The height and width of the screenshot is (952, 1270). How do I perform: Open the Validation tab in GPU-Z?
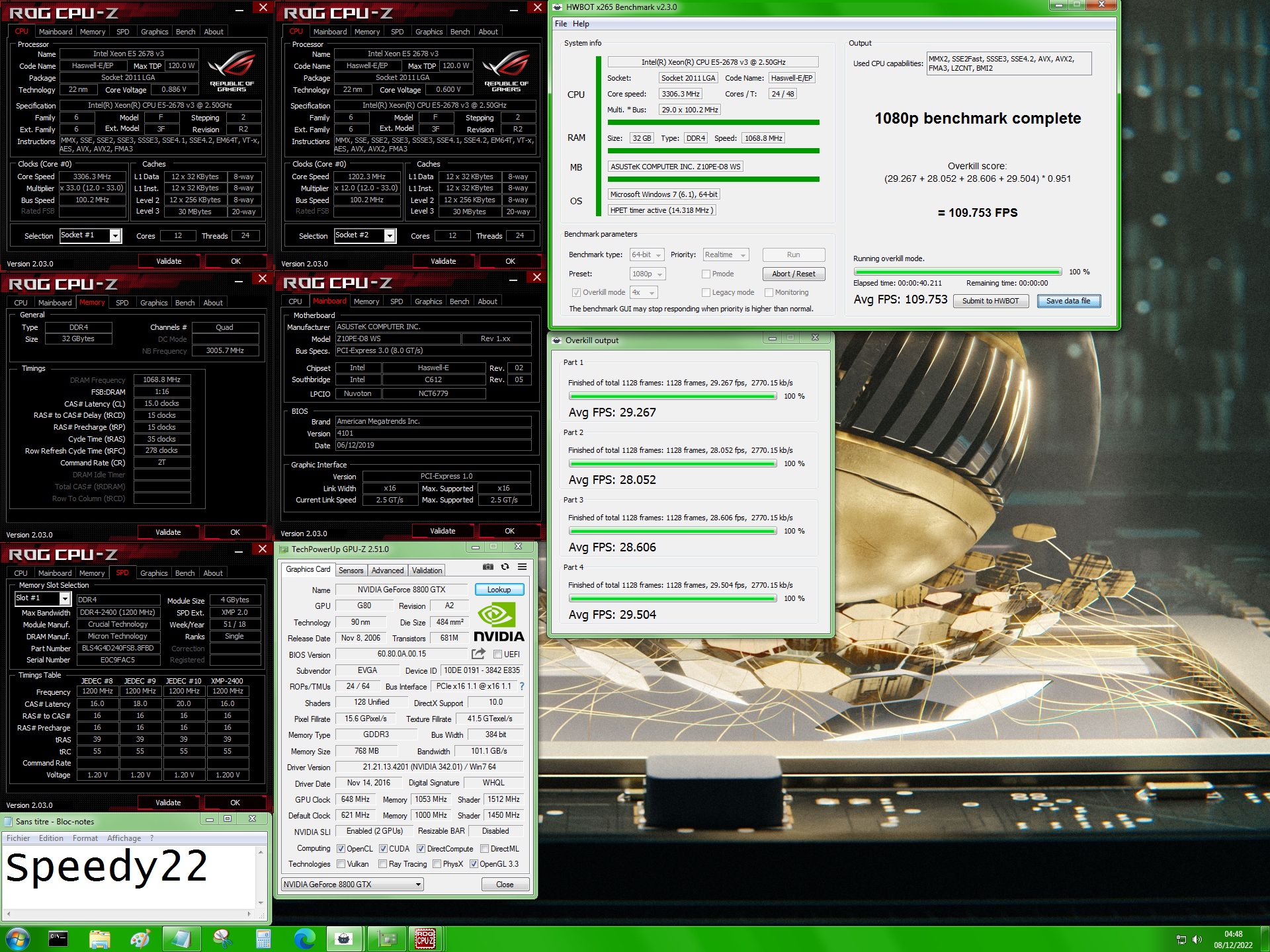click(427, 570)
